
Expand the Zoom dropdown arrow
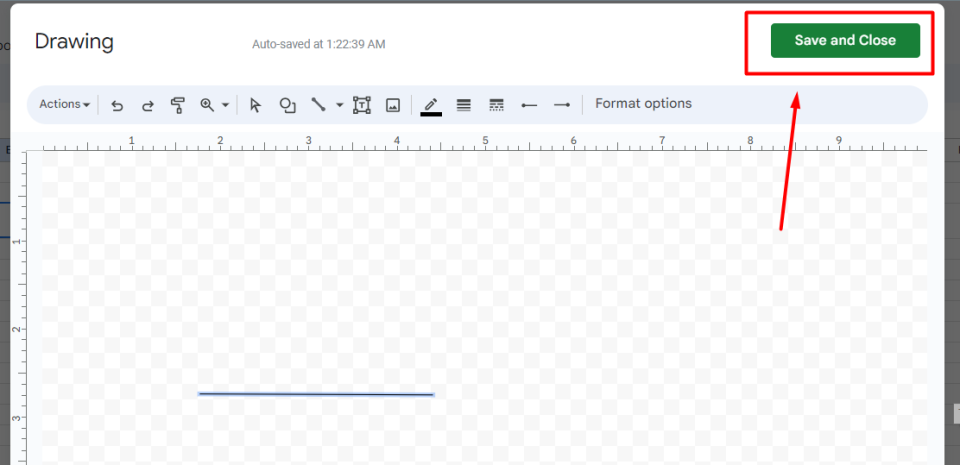pos(225,105)
